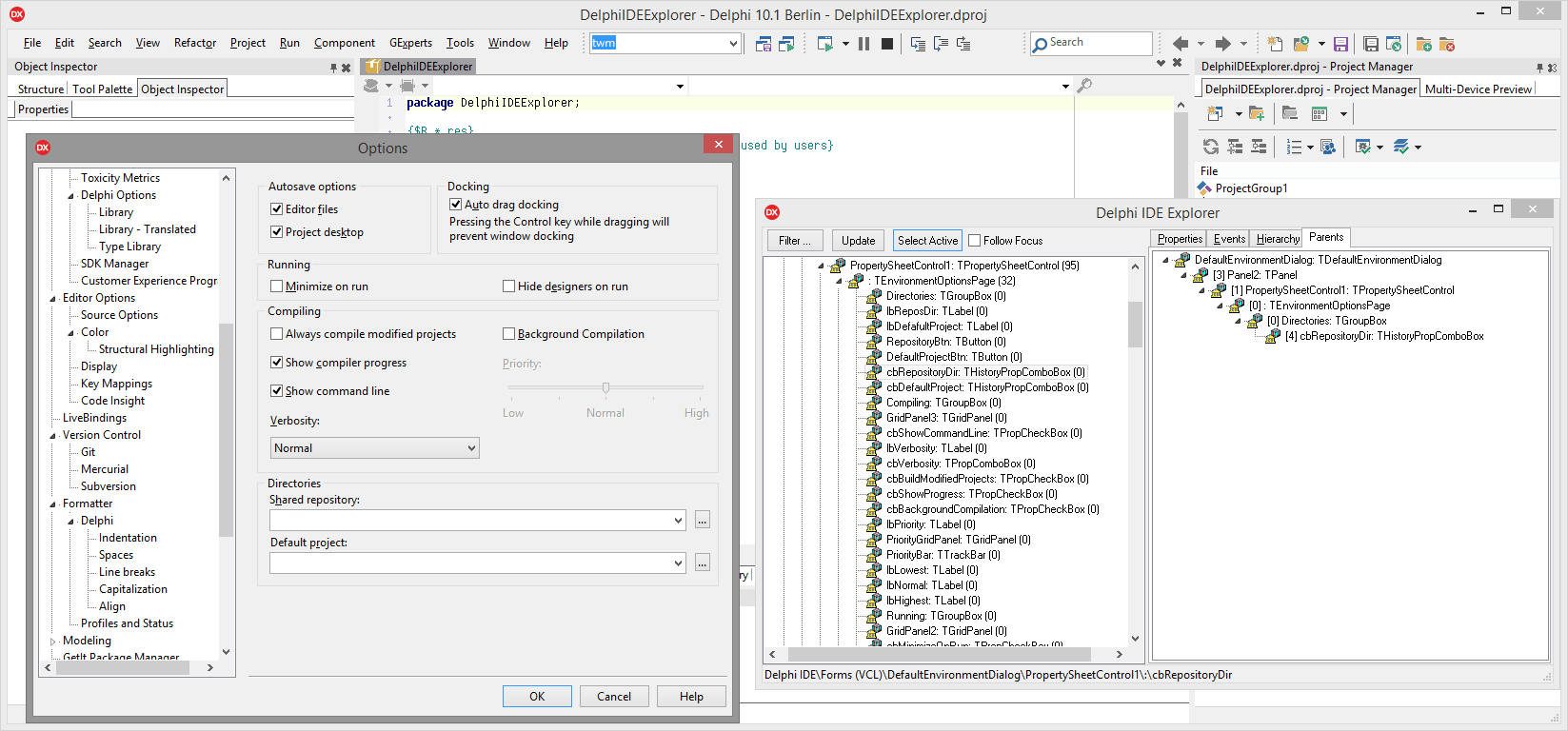Click the Save All floppy icon
This screenshot has height=731, width=1568.
(1371, 44)
